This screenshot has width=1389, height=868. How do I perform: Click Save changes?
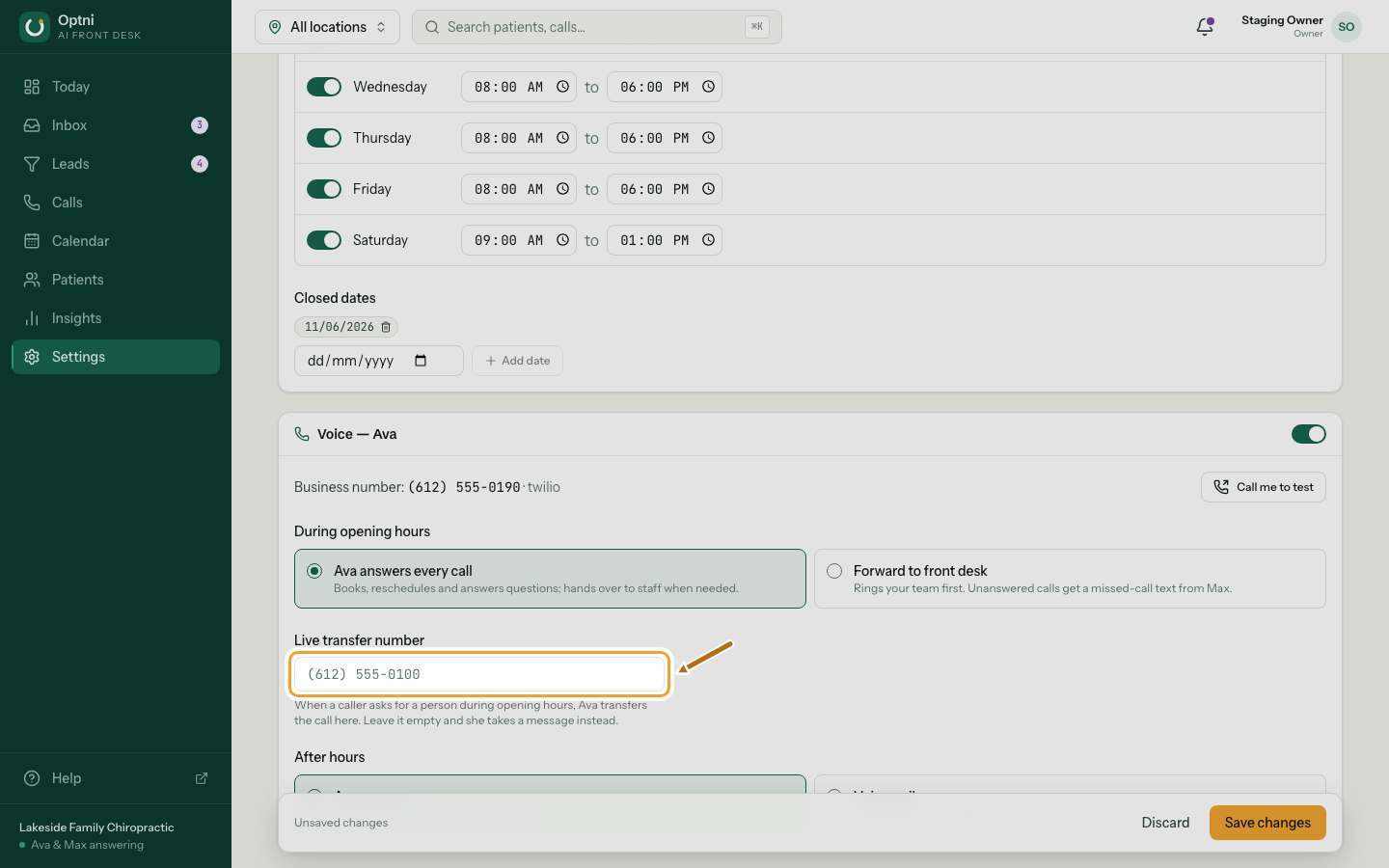click(1267, 823)
